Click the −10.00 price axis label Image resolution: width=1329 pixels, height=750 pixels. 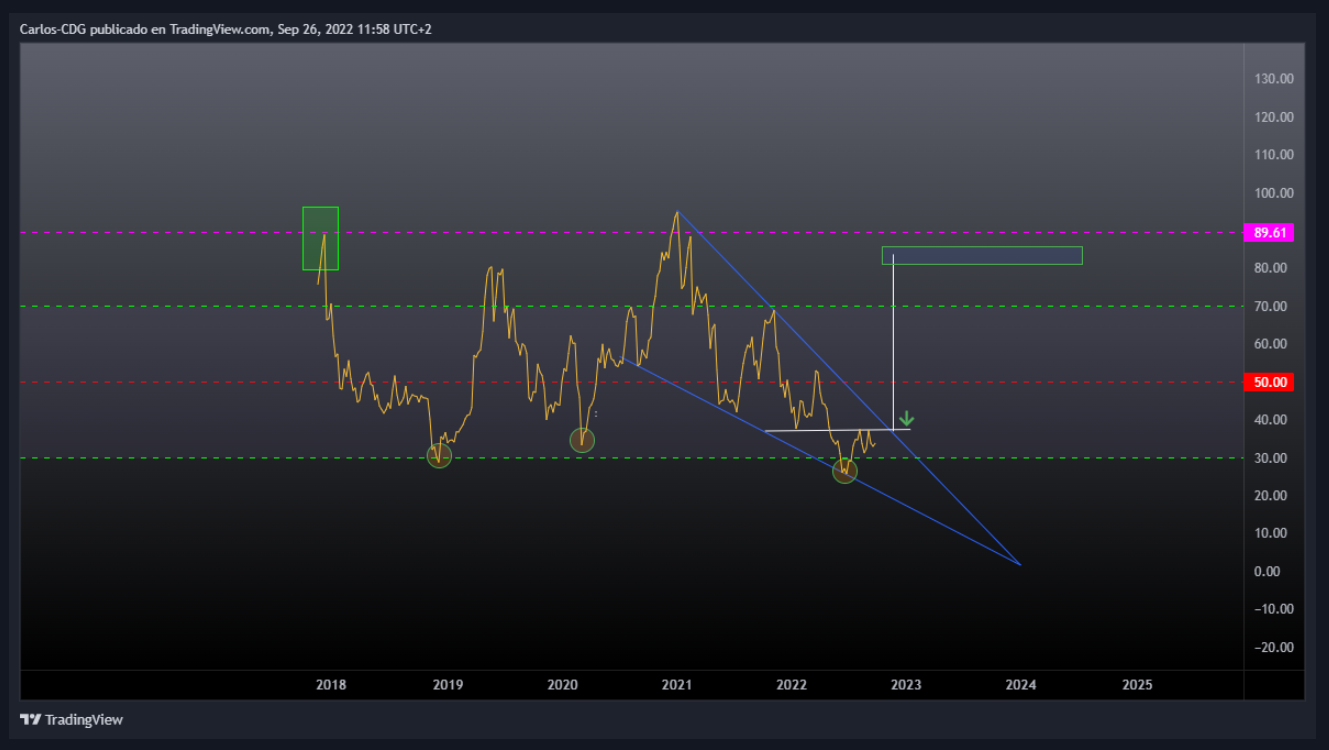pos(1272,609)
